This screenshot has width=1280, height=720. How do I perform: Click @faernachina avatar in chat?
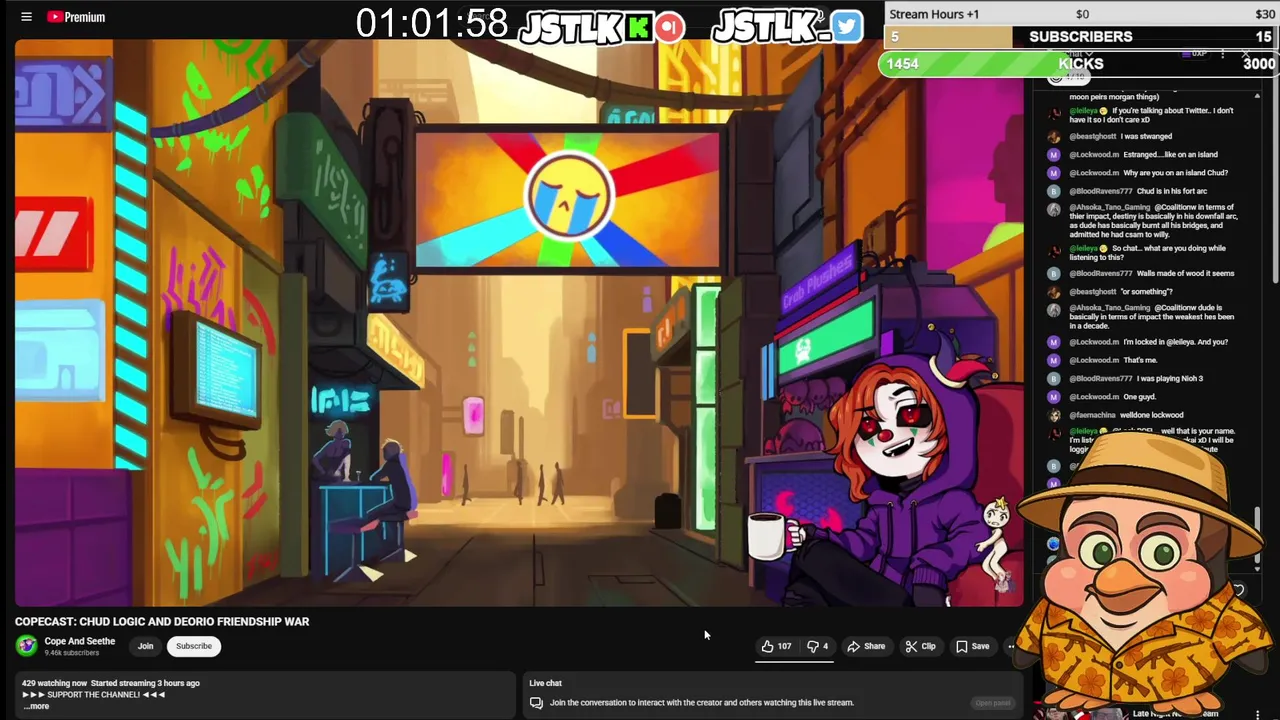(x=1053, y=415)
